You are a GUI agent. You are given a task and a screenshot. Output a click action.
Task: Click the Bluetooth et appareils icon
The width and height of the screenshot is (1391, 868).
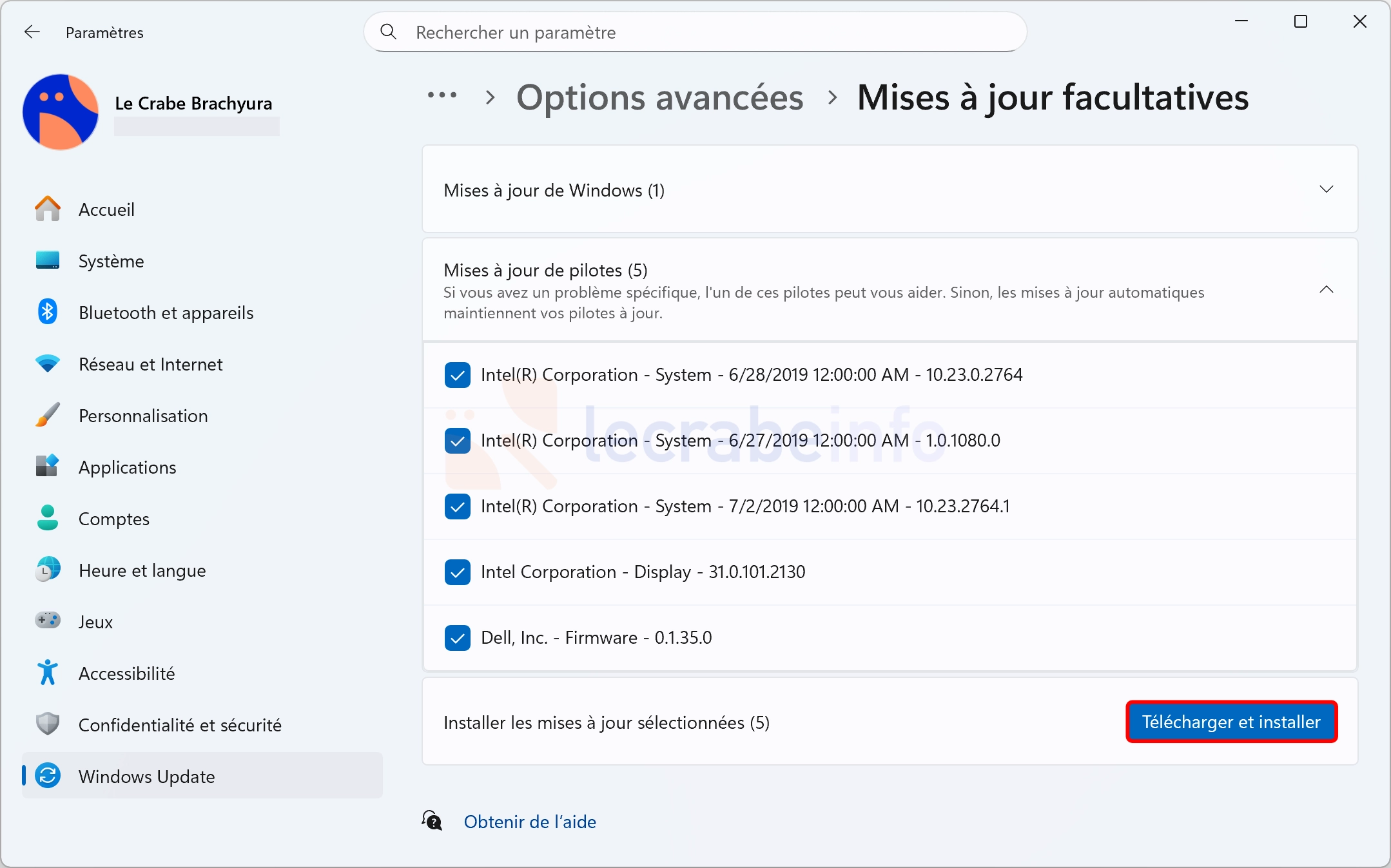[x=48, y=313]
